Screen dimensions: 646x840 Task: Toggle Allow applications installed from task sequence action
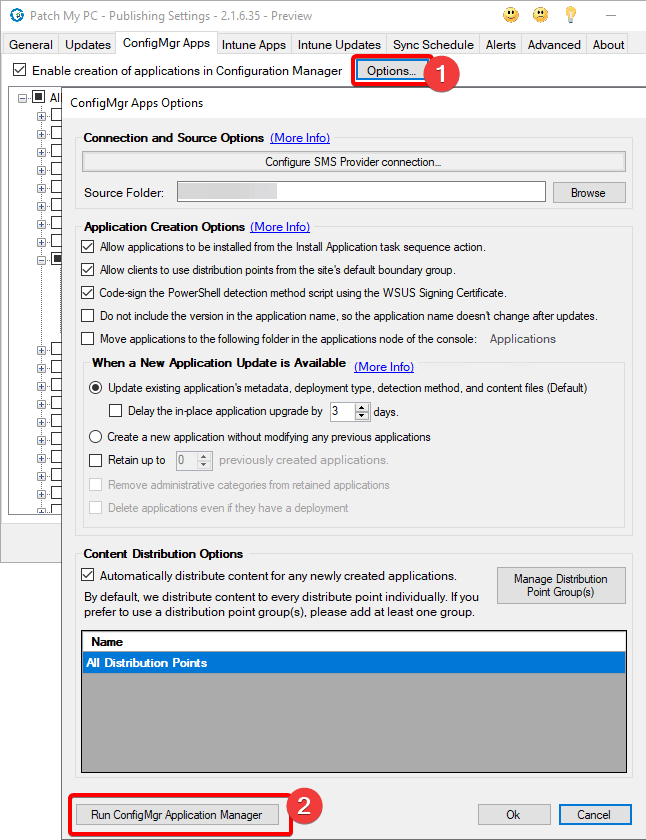coord(87,247)
